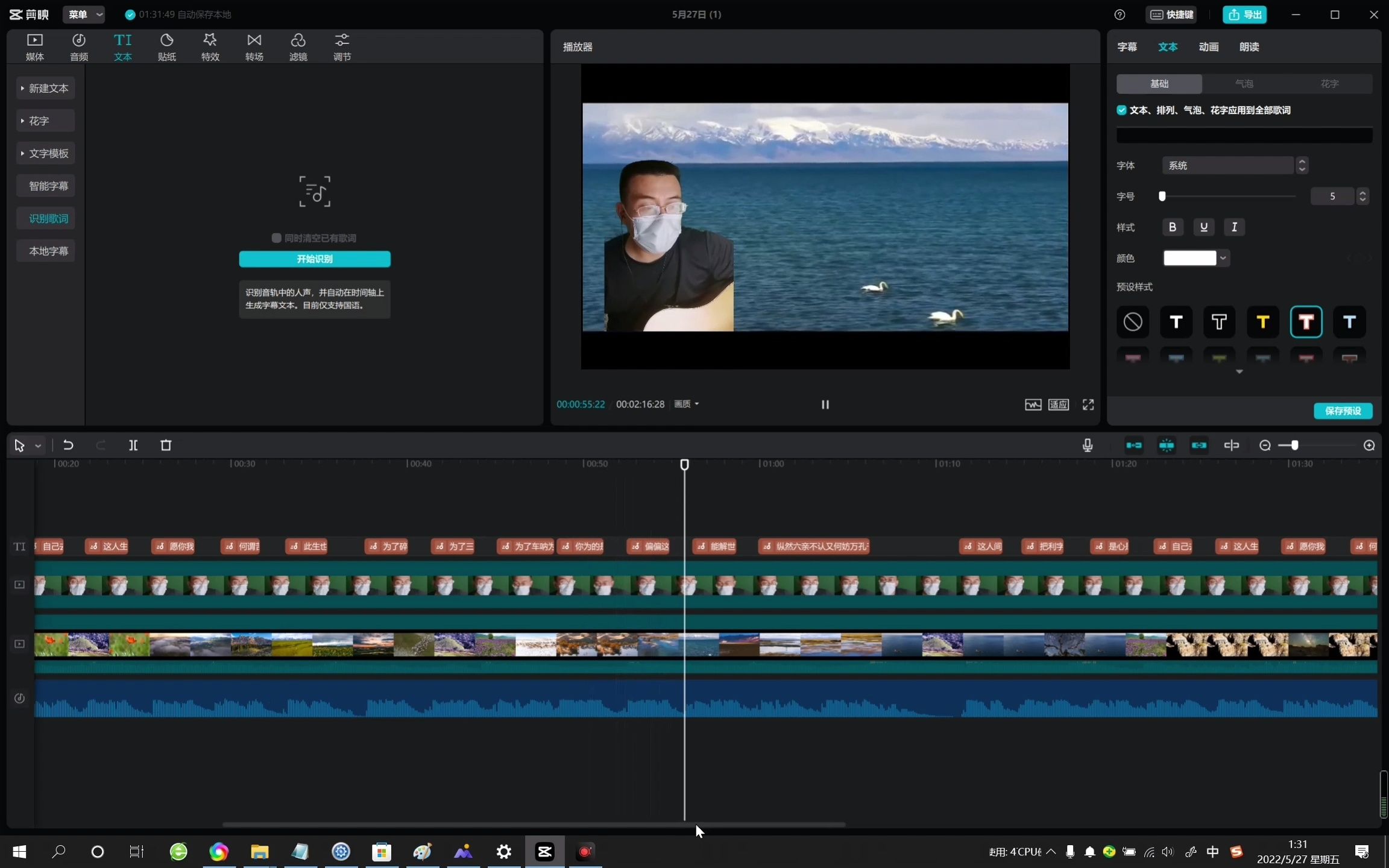
Task: Click the delete trash icon in the timeline toolbar
Action: coord(166,445)
